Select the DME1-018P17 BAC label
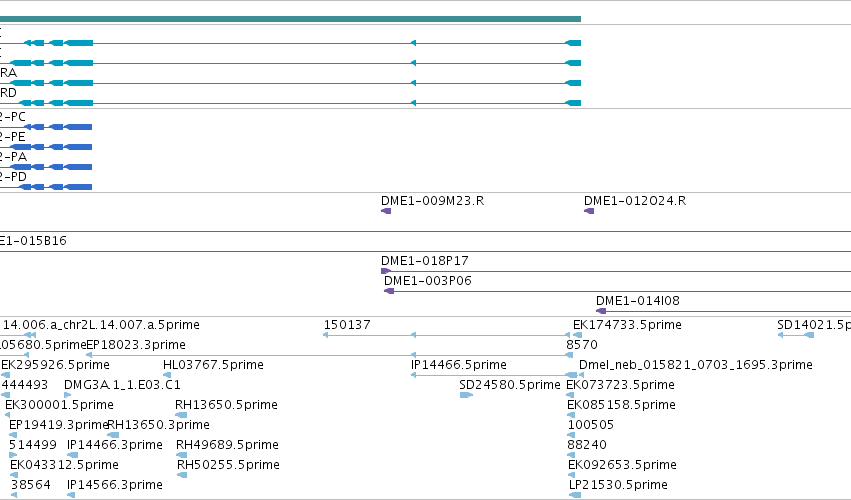851x500 pixels. pos(425,261)
